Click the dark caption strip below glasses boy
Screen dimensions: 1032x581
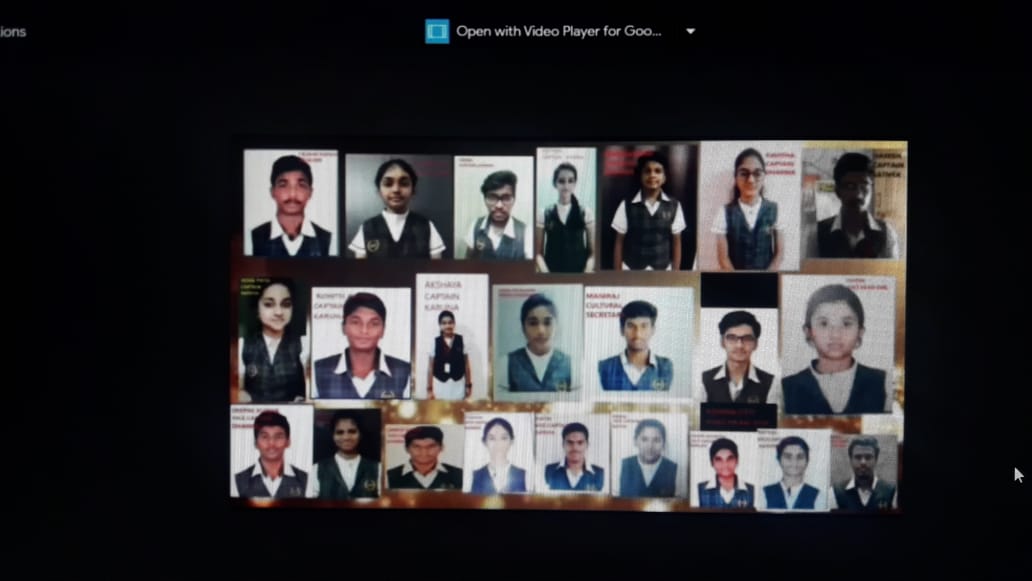[x=739, y=414]
